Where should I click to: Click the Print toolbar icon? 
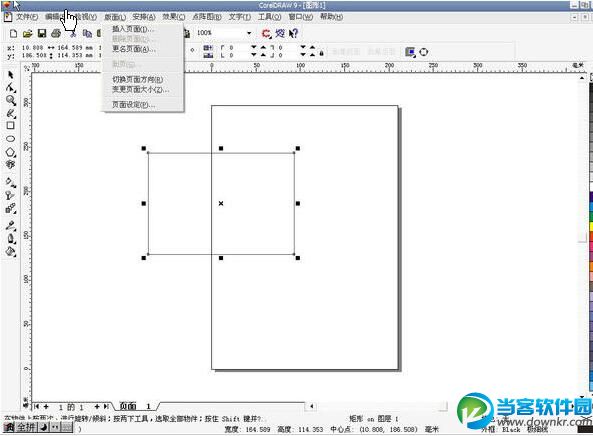[x=56, y=34]
